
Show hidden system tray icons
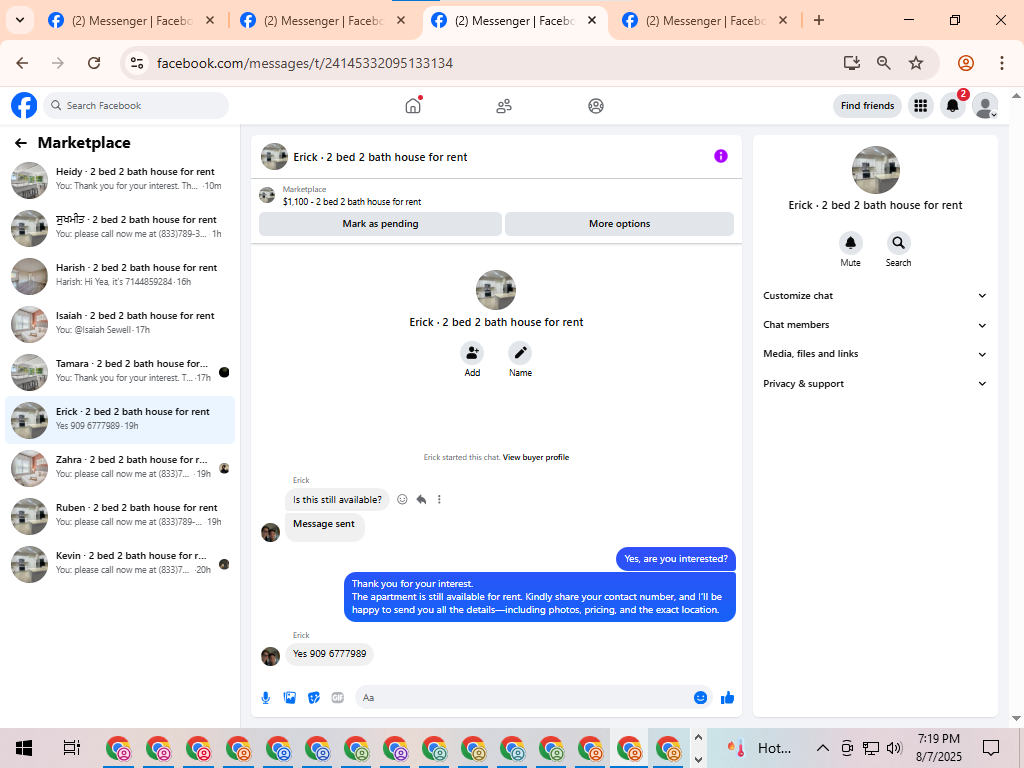(823, 748)
